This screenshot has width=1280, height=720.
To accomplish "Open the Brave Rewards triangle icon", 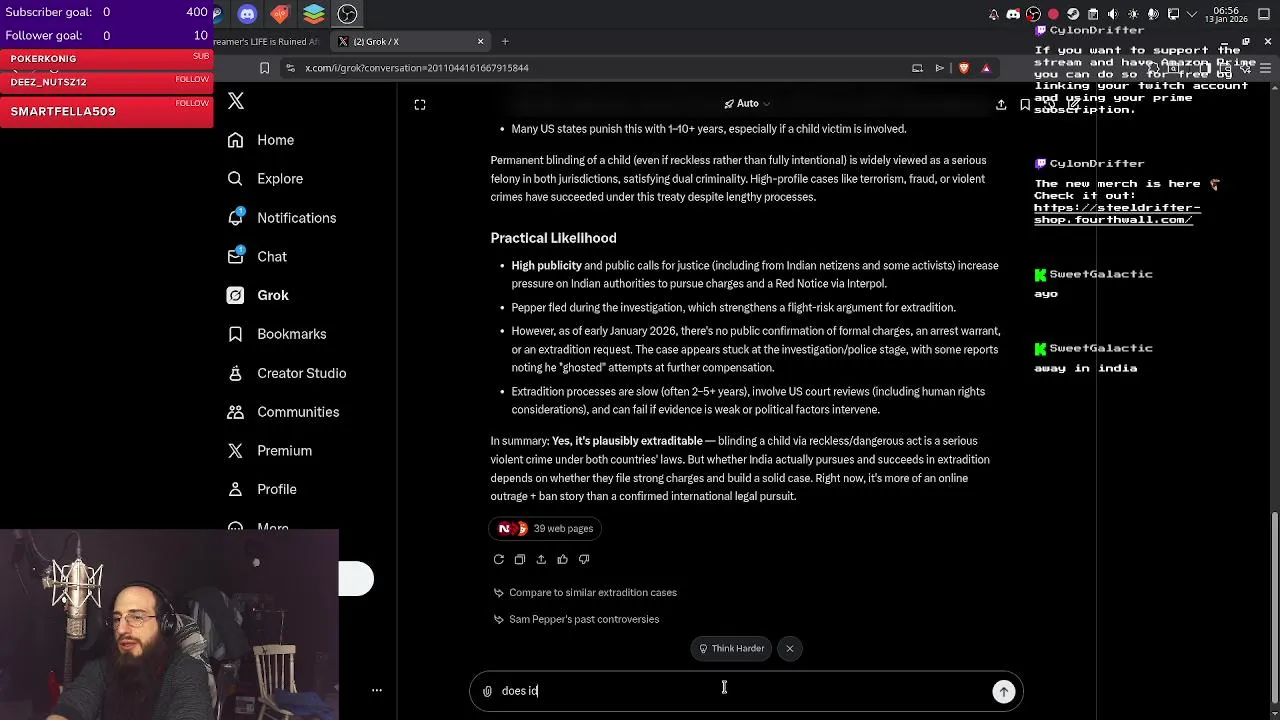I will pyautogui.click(x=986, y=68).
